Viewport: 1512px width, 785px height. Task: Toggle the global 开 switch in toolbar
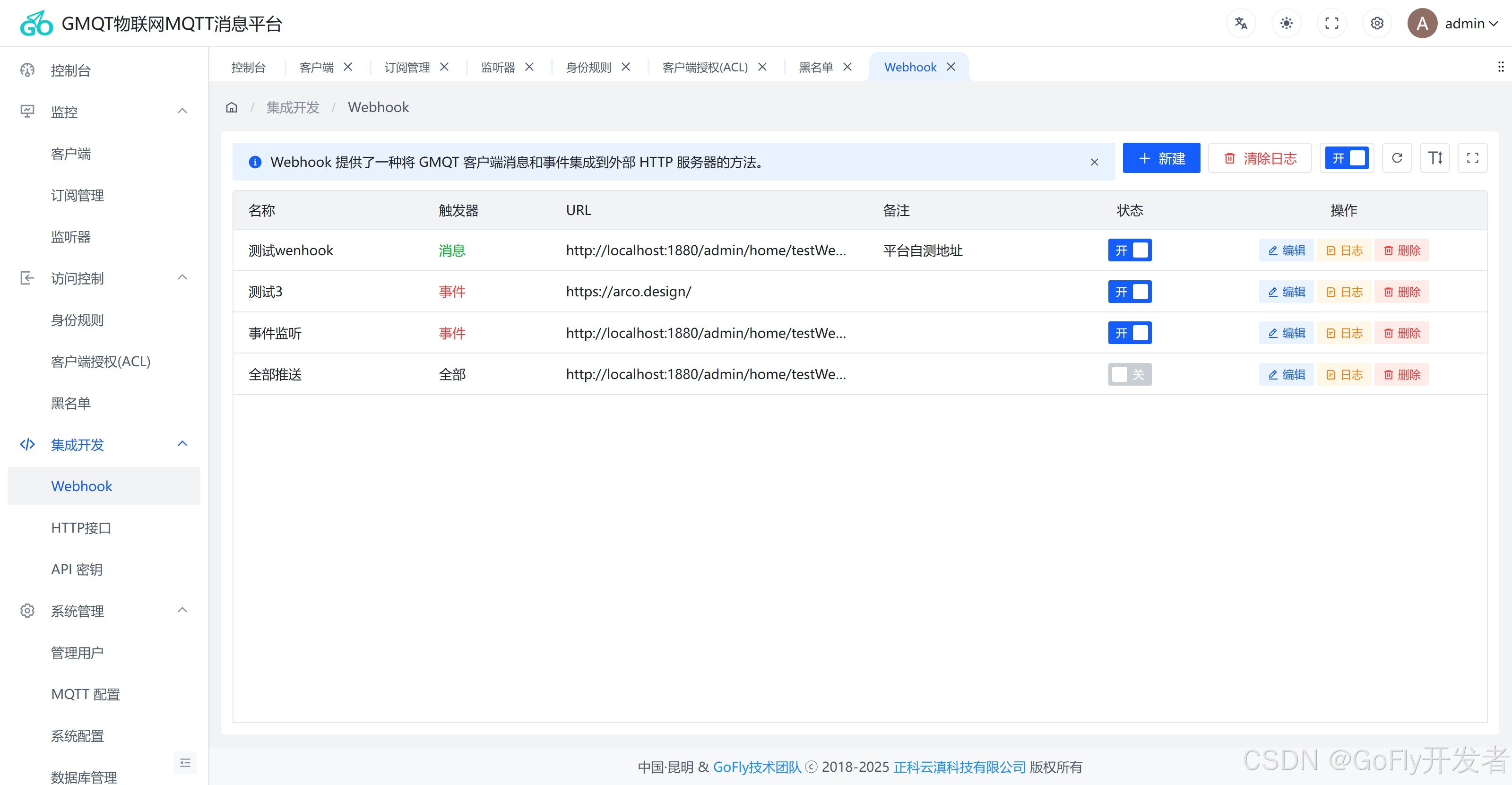tap(1347, 158)
